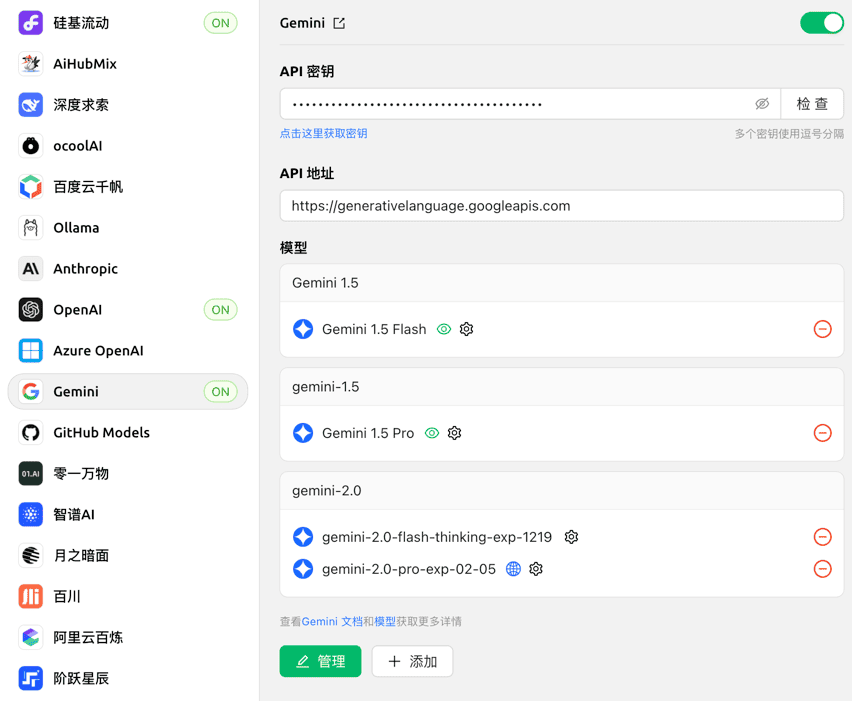Select 深度求索 provider in sidebar
852x701 pixels.
pyautogui.click(x=128, y=105)
